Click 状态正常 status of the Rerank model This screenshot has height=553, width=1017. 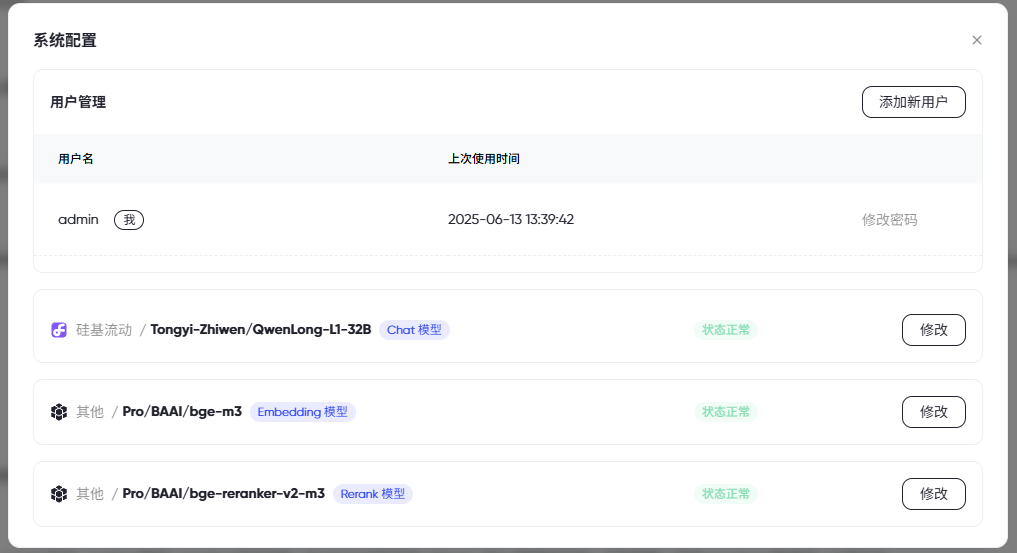pyautogui.click(x=726, y=494)
